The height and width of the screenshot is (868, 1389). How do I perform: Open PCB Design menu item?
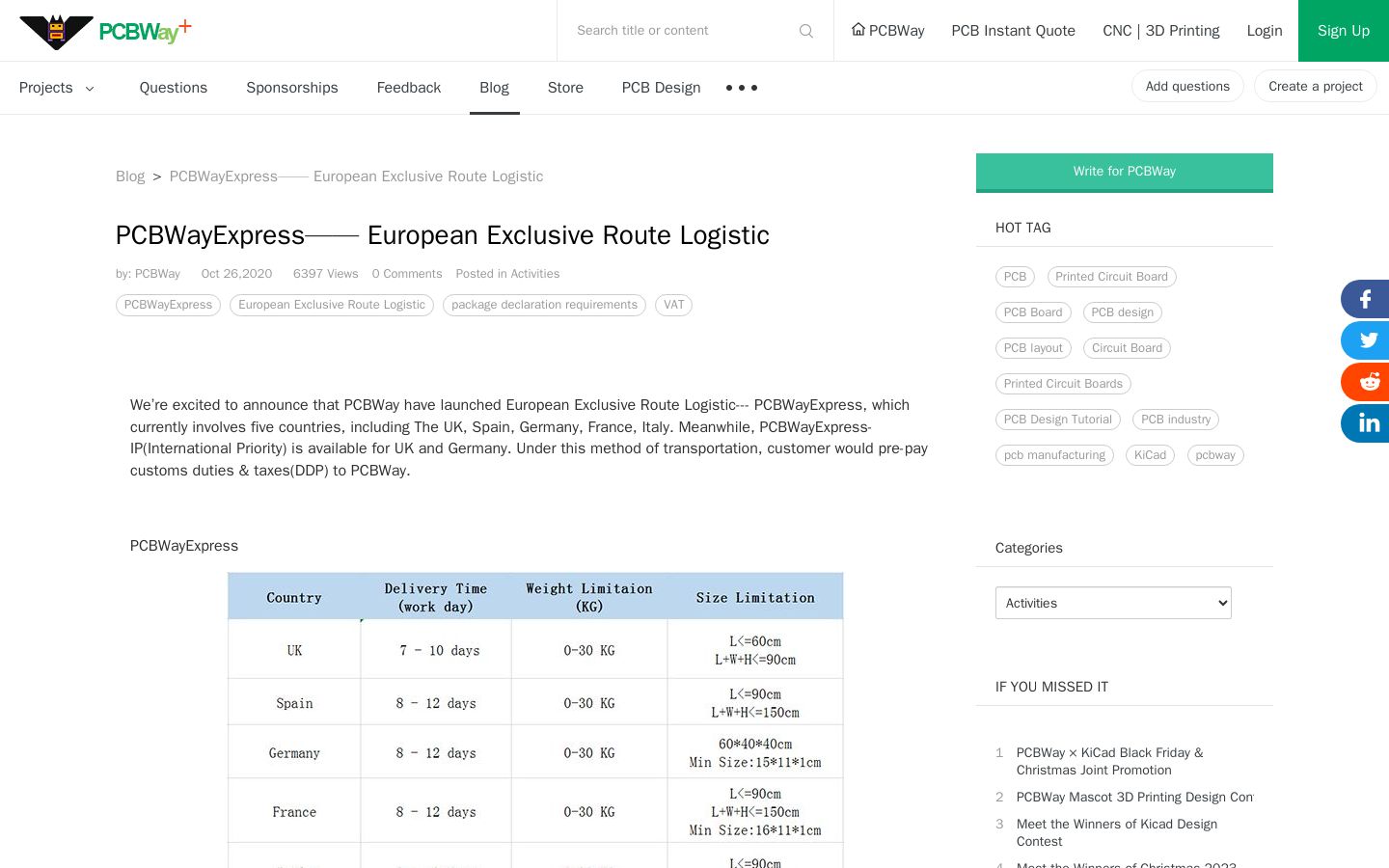click(661, 88)
